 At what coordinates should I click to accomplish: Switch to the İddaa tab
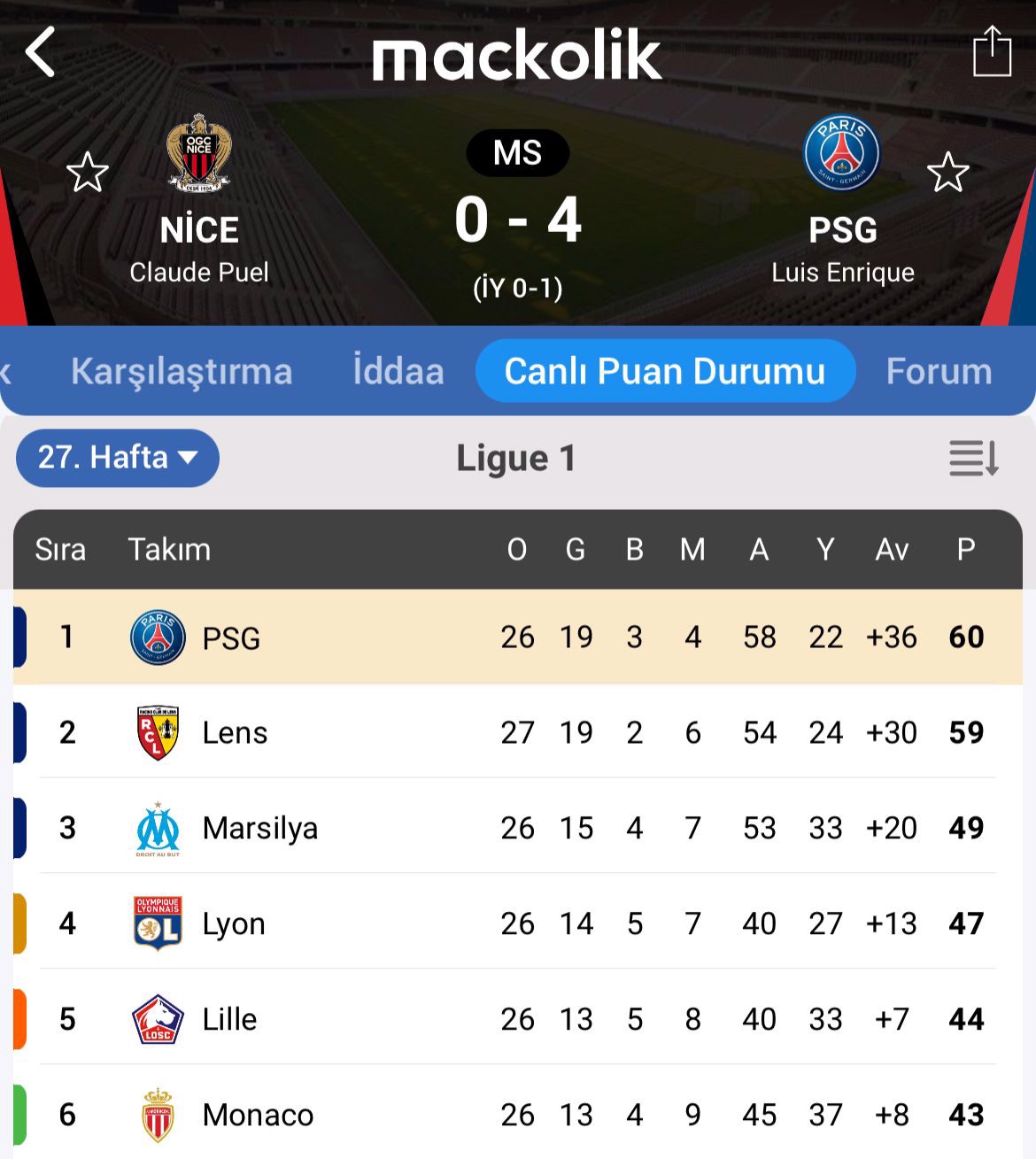pyautogui.click(x=398, y=372)
